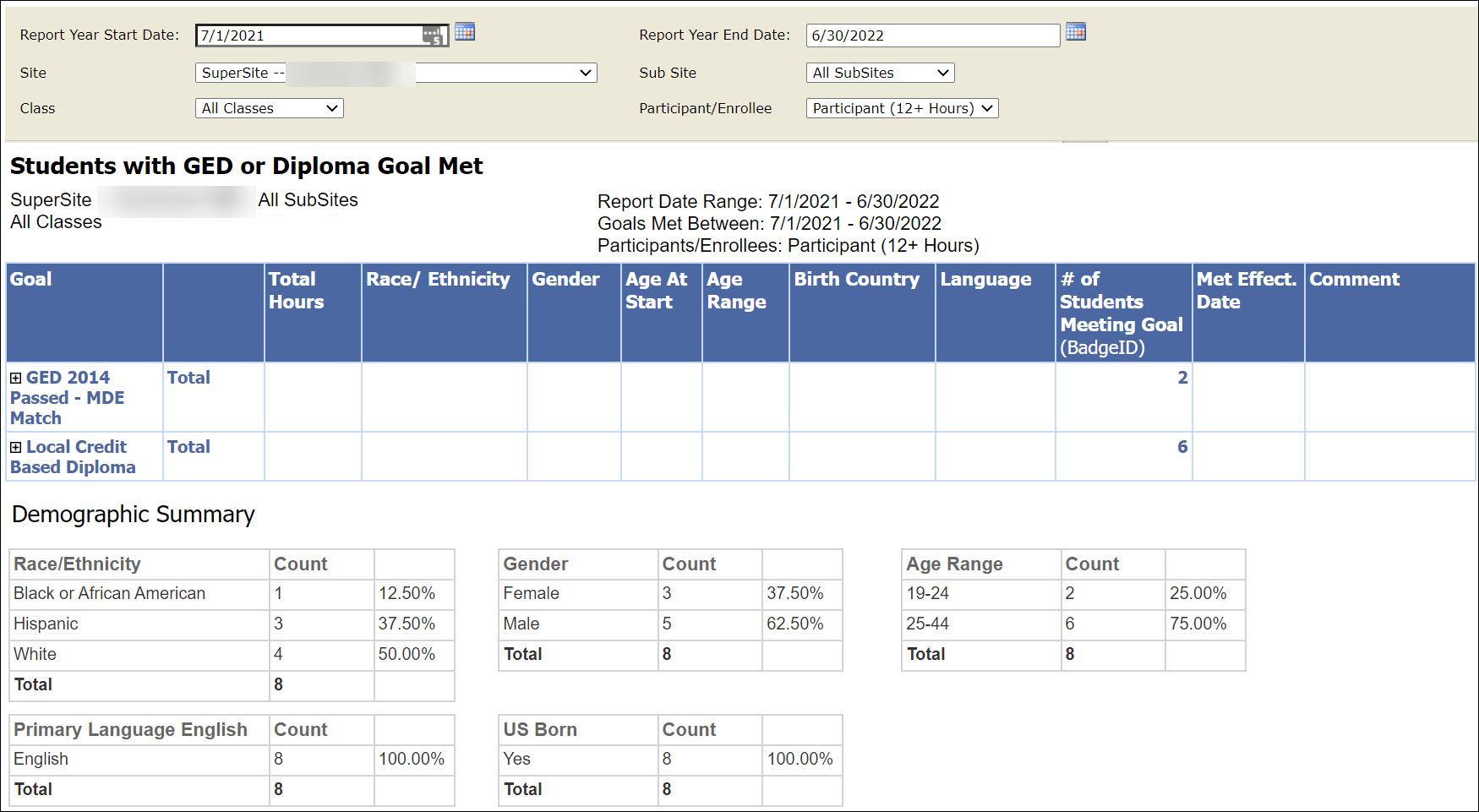This screenshot has height=812, width=1479.
Task: Open the calendar picker for Report Year Start Date
Action: 466,32
